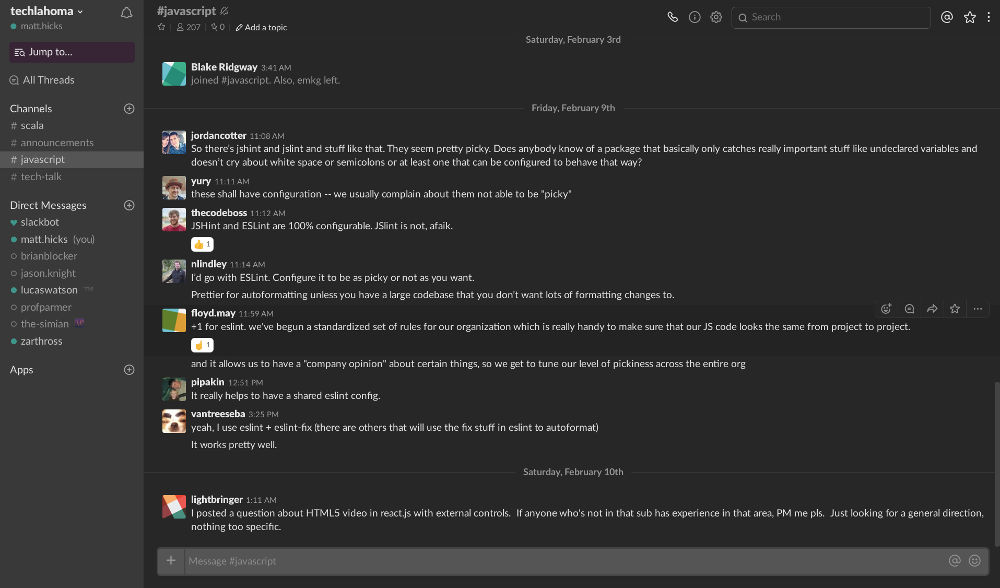This screenshot has width=1000, height=588.
Task: Start a thread on floyd.may's message
Action: coord(909,309)
